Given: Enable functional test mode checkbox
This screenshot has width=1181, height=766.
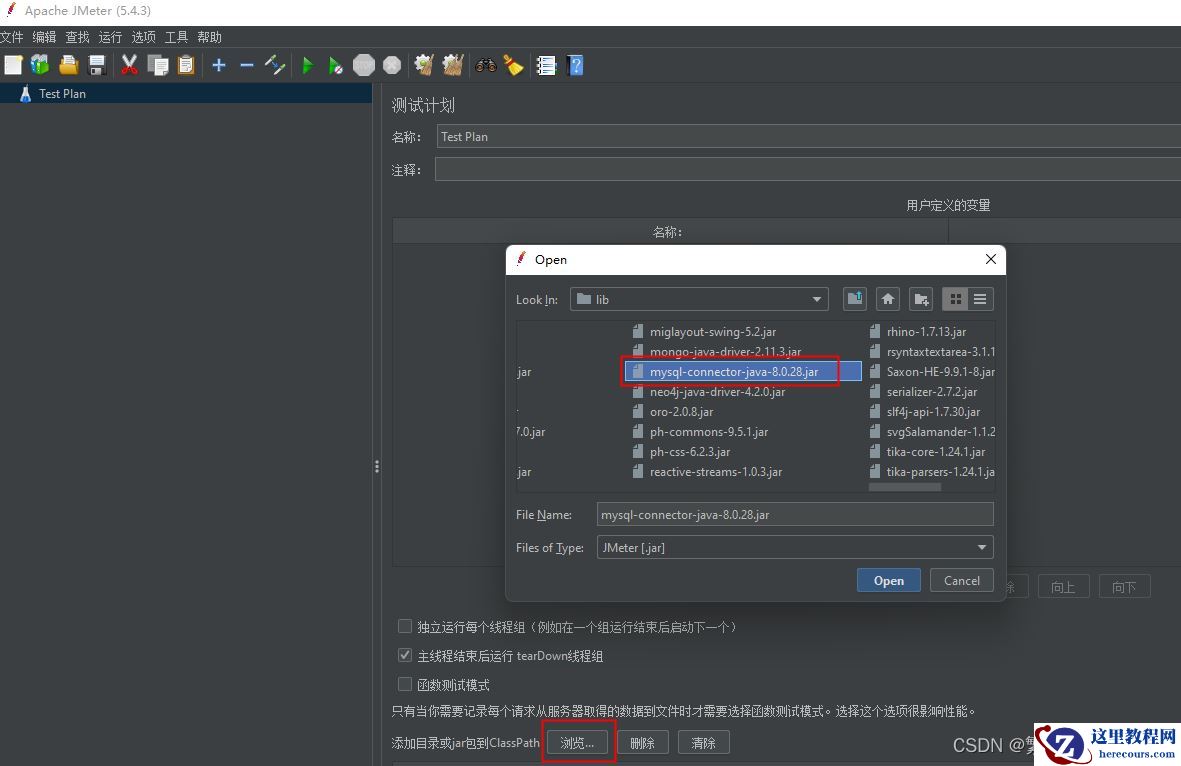Looking at the screenshot, I should pyautogui.click(x=404, y=684).
